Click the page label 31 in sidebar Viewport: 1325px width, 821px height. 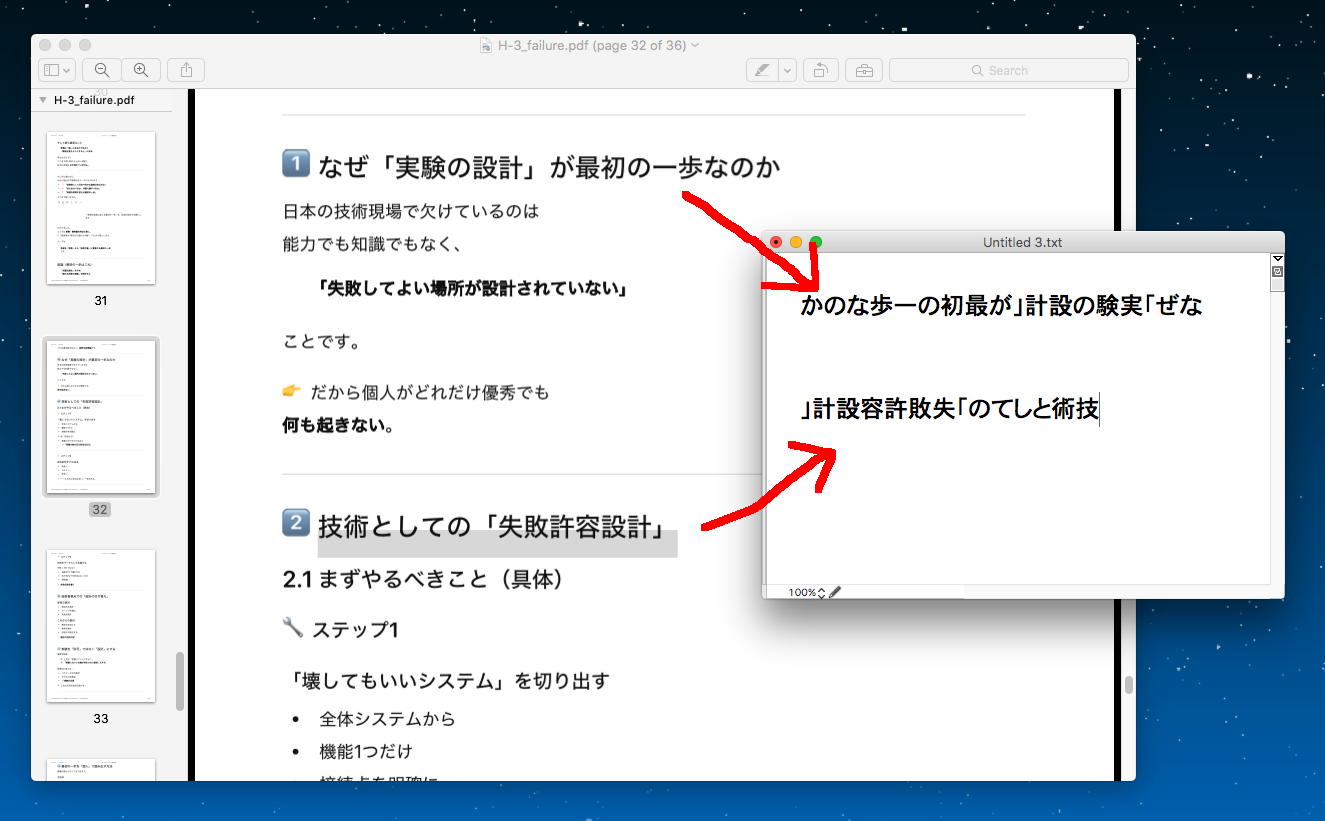(x=101, y=300)
